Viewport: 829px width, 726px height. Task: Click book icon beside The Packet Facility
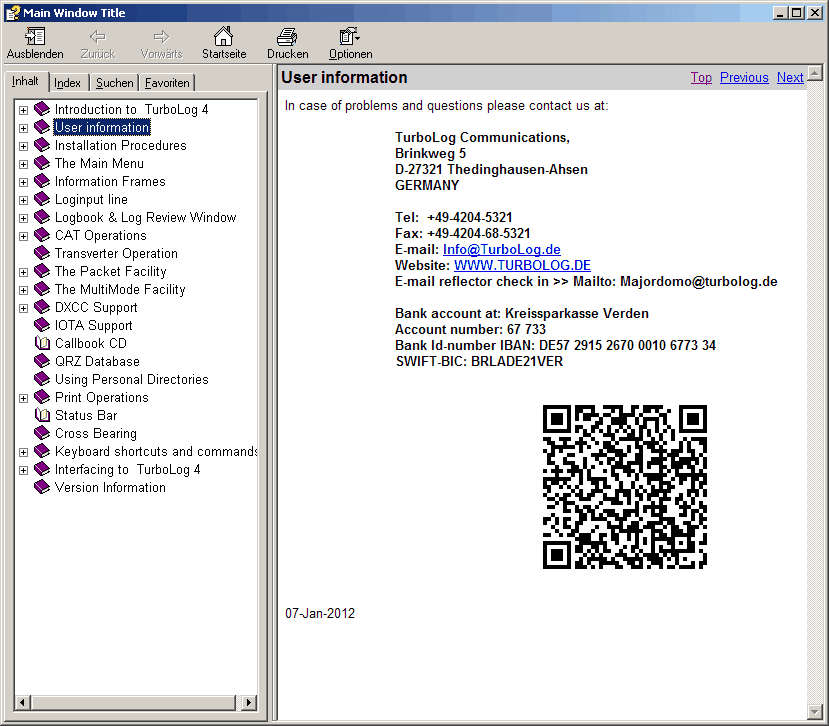42,271
